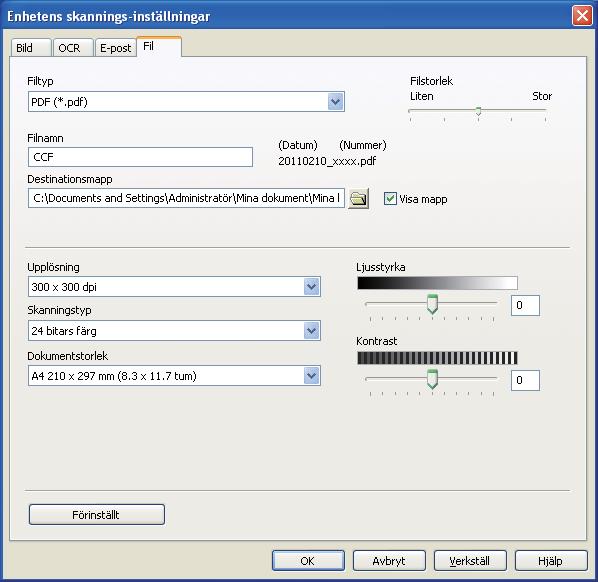Screen dimensions: 598x582
Task: Focus the Filnamn text field
Action: (140, 157)
